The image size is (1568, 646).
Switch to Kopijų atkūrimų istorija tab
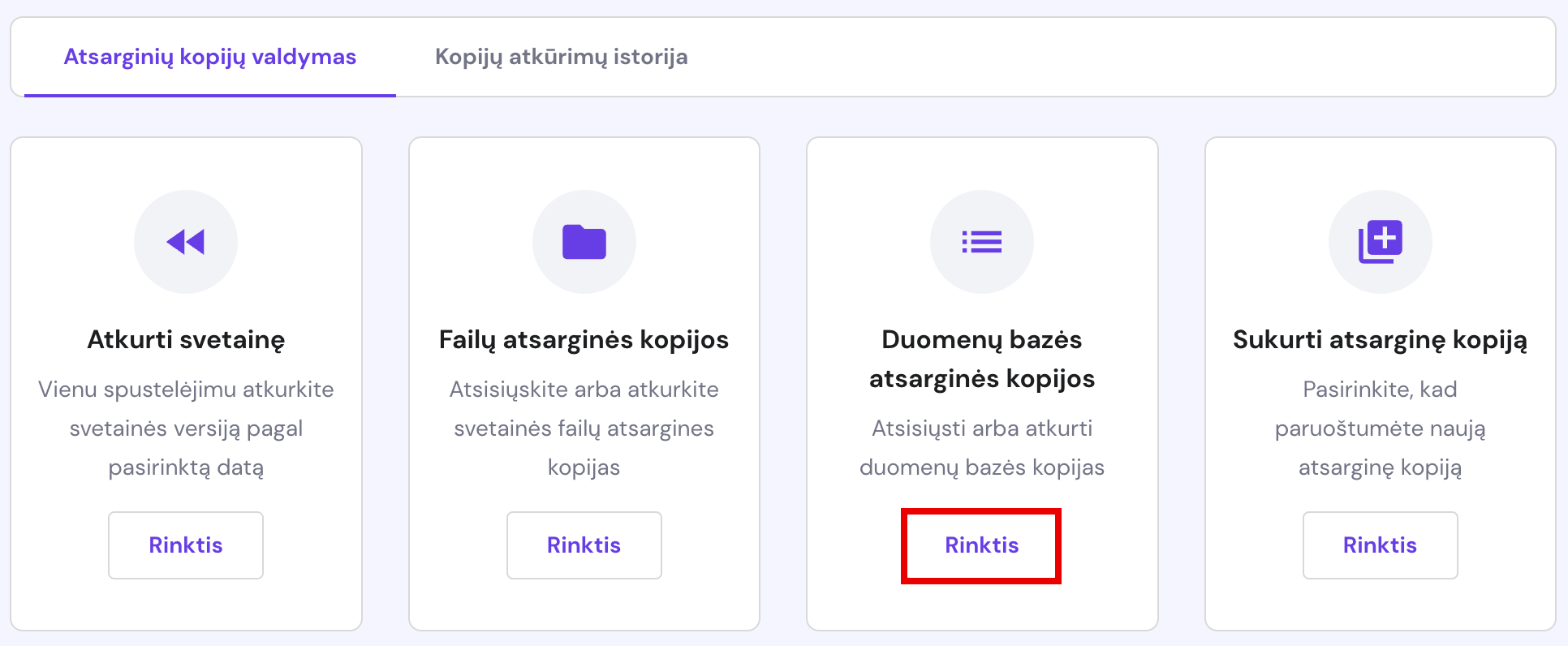pyautogui.click(x=562, y=57)
